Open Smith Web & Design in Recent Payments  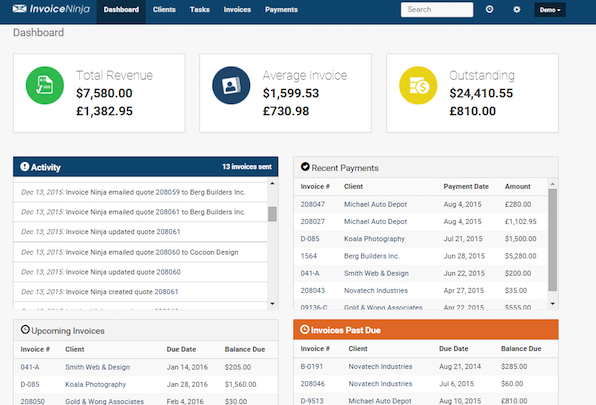pos(376,273)
